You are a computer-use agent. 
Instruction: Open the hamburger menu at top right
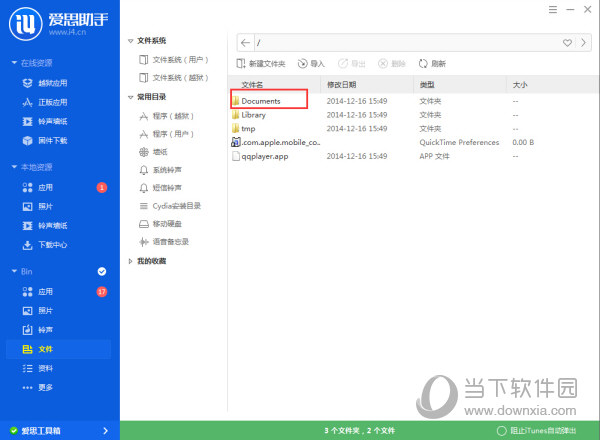point(553,10)
